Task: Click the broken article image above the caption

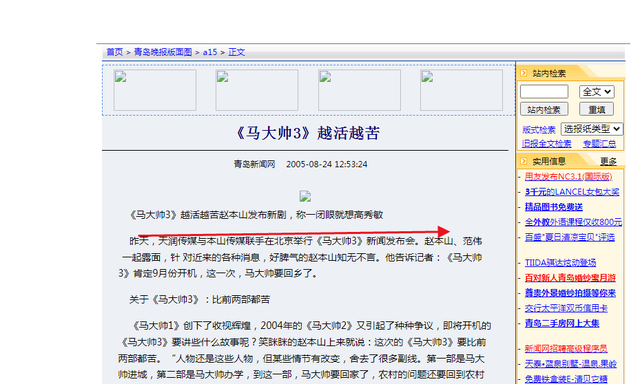Action: [x=305, y=196]
